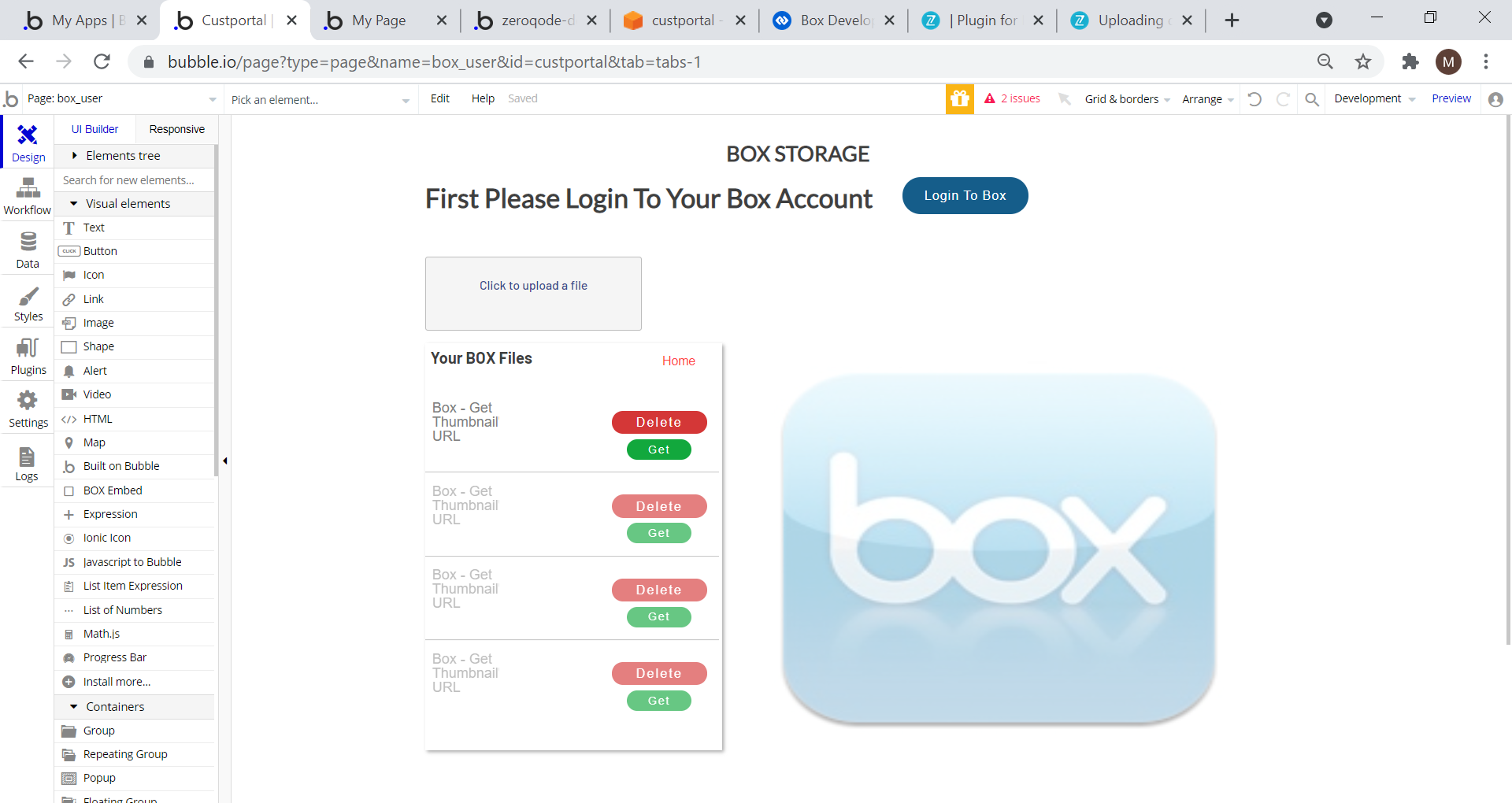Screen dimensions: 1512x803
Task: Select the BOX Embed element
Action: click(x=134, y=490)
